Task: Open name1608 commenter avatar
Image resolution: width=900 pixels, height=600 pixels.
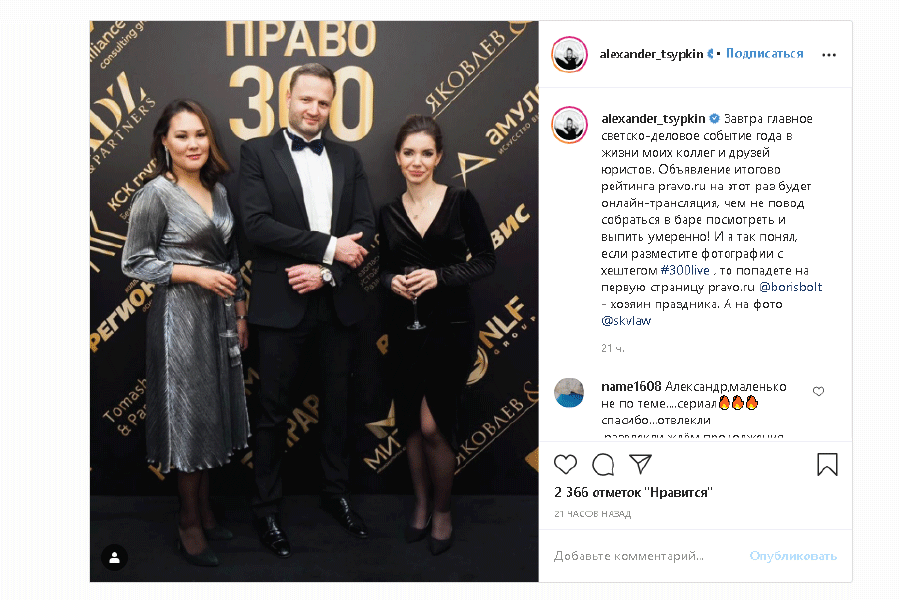Action: (x=569, y=392)
